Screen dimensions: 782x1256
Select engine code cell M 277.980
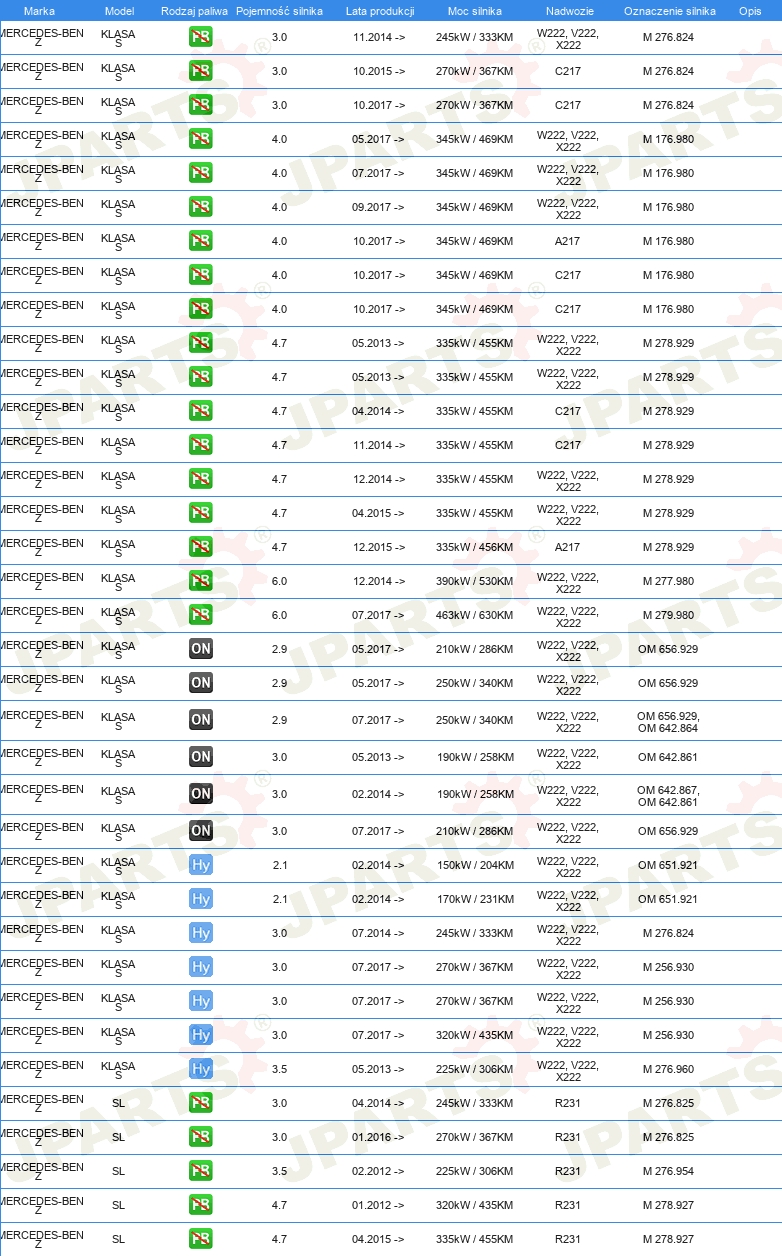668,582
